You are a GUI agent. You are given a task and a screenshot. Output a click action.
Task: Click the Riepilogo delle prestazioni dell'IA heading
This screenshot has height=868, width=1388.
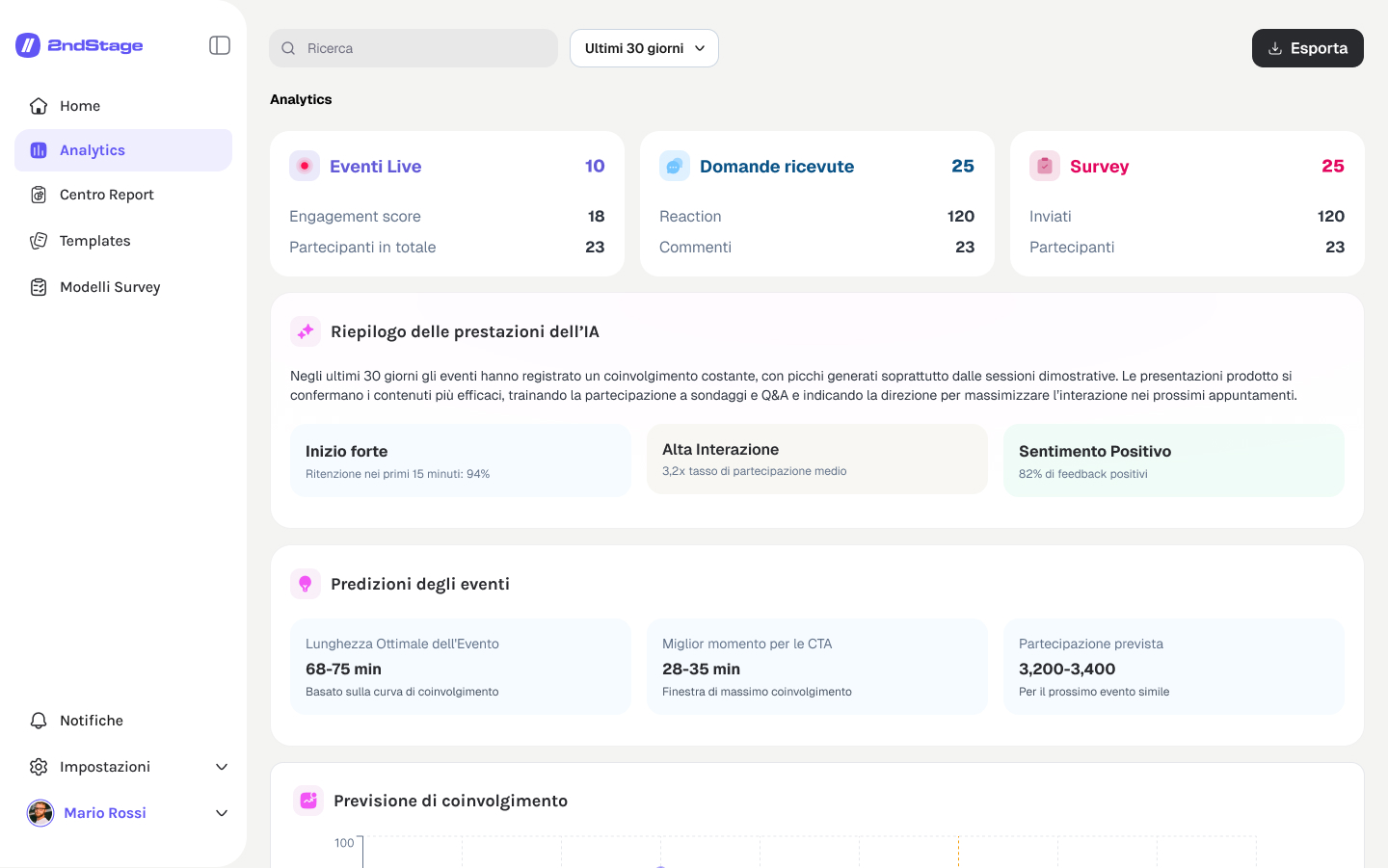coord(465,331)
